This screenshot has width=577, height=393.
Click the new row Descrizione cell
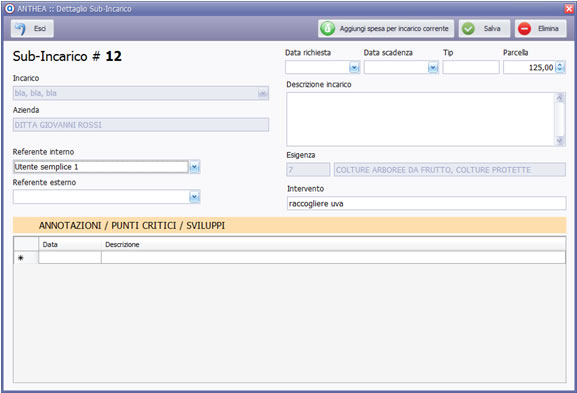coord(333,258)
